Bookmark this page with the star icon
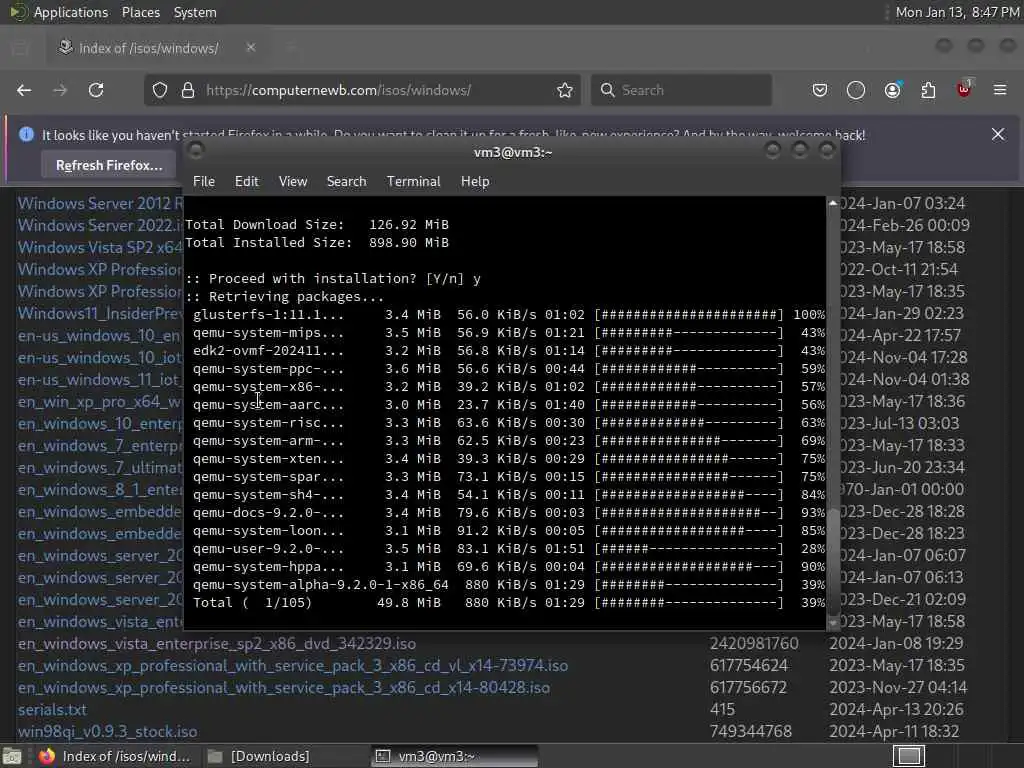Viewport: 1024px width, 768px height. [x=565, y=90]
